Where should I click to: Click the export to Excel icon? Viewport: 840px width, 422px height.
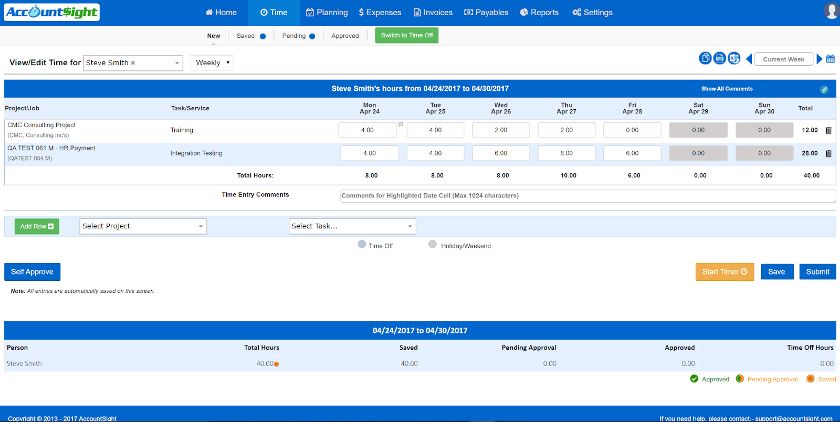[x=734, y=59]
